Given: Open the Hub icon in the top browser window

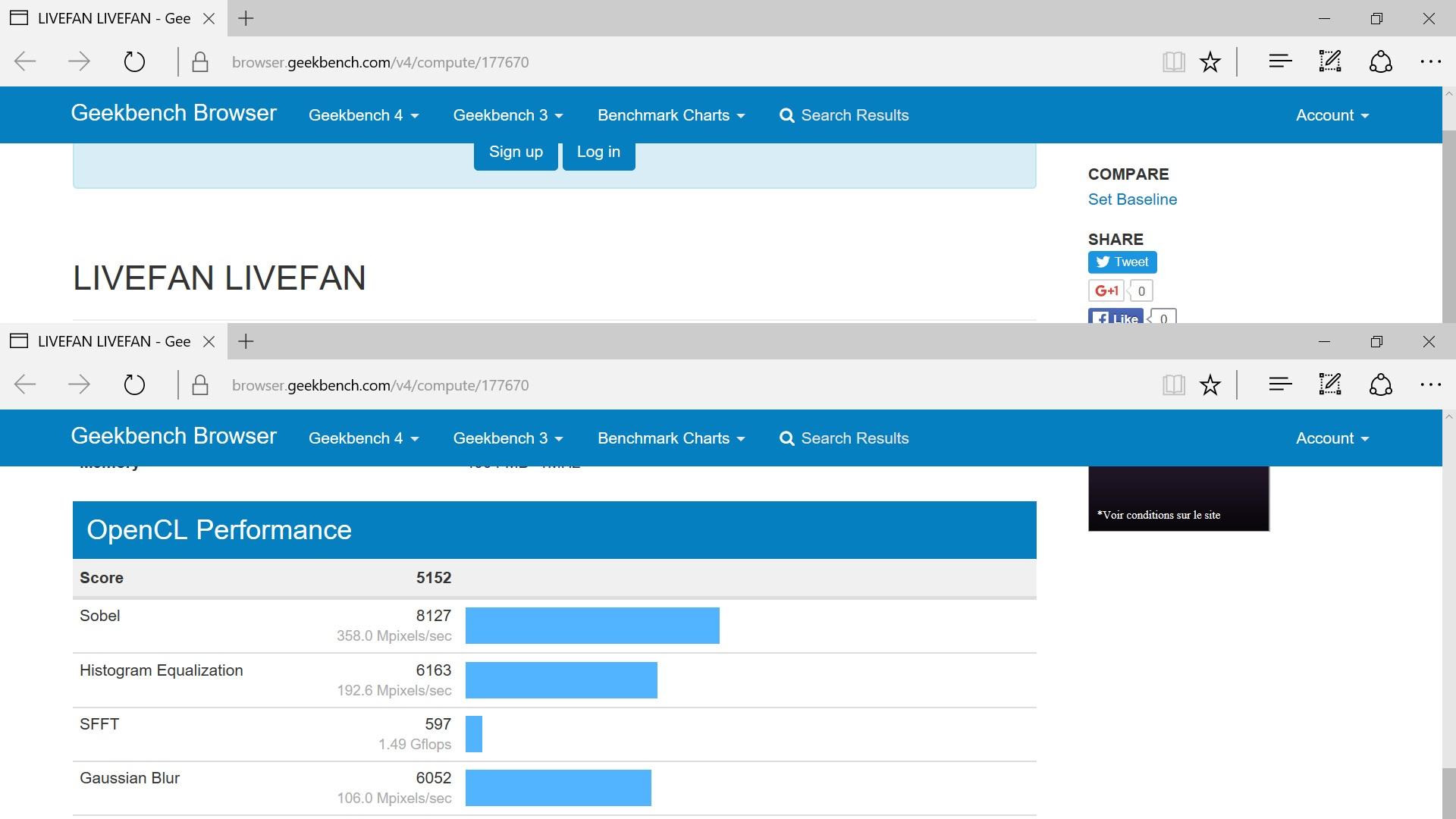Looking at the screenshot, I should pyautogui.click(x=1280, y=61).
